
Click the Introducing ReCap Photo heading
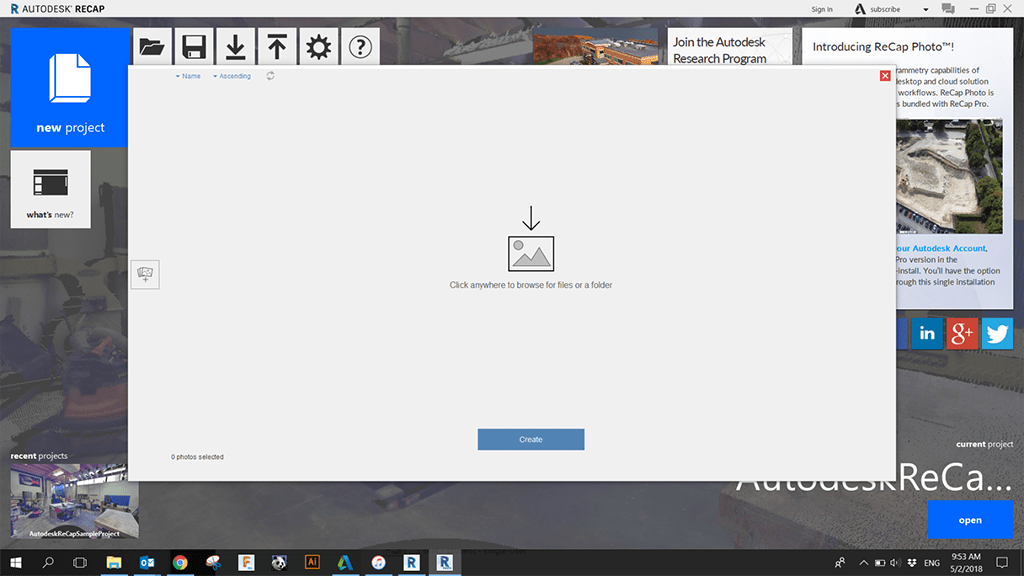[x=883, y=46]
